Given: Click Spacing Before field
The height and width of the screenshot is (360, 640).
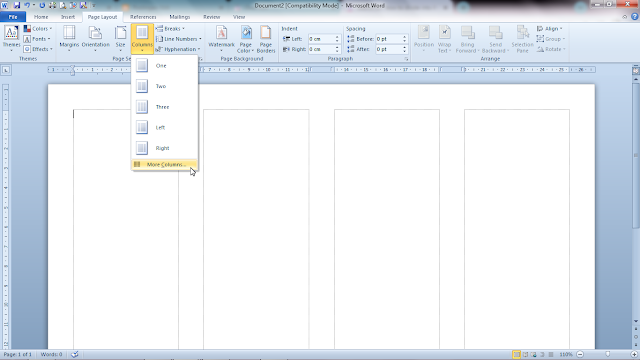Looking at the screenshot, I should click(389, 39).
